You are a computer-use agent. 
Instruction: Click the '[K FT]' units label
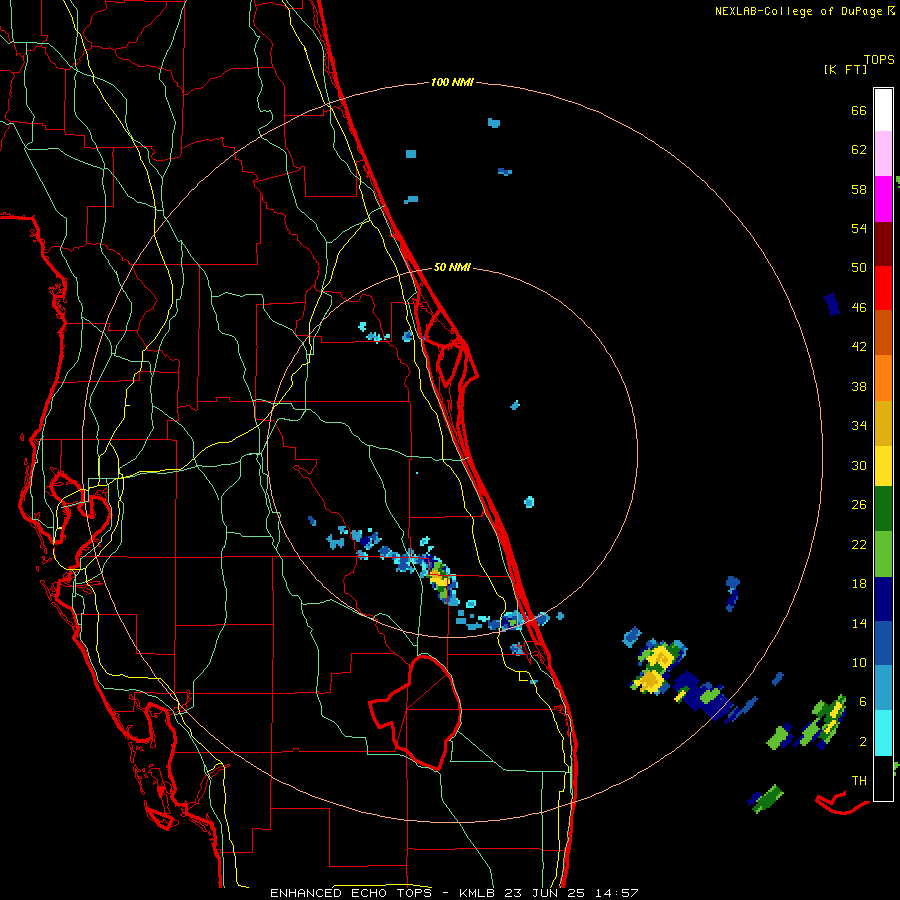845,69
